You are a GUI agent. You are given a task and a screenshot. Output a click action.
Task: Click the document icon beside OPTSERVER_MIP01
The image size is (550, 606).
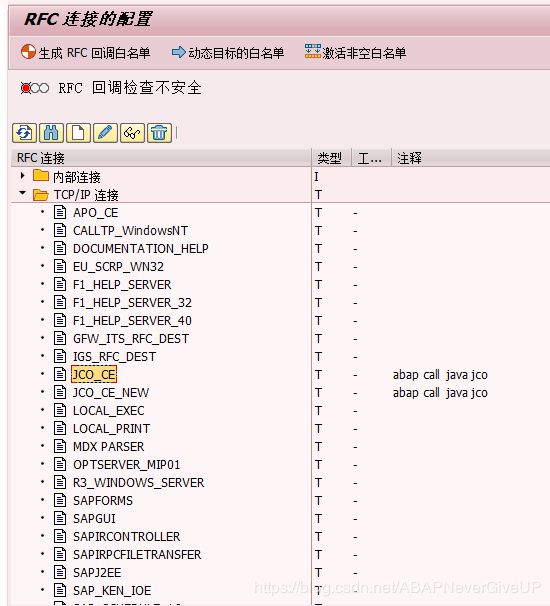pos(60,464)
